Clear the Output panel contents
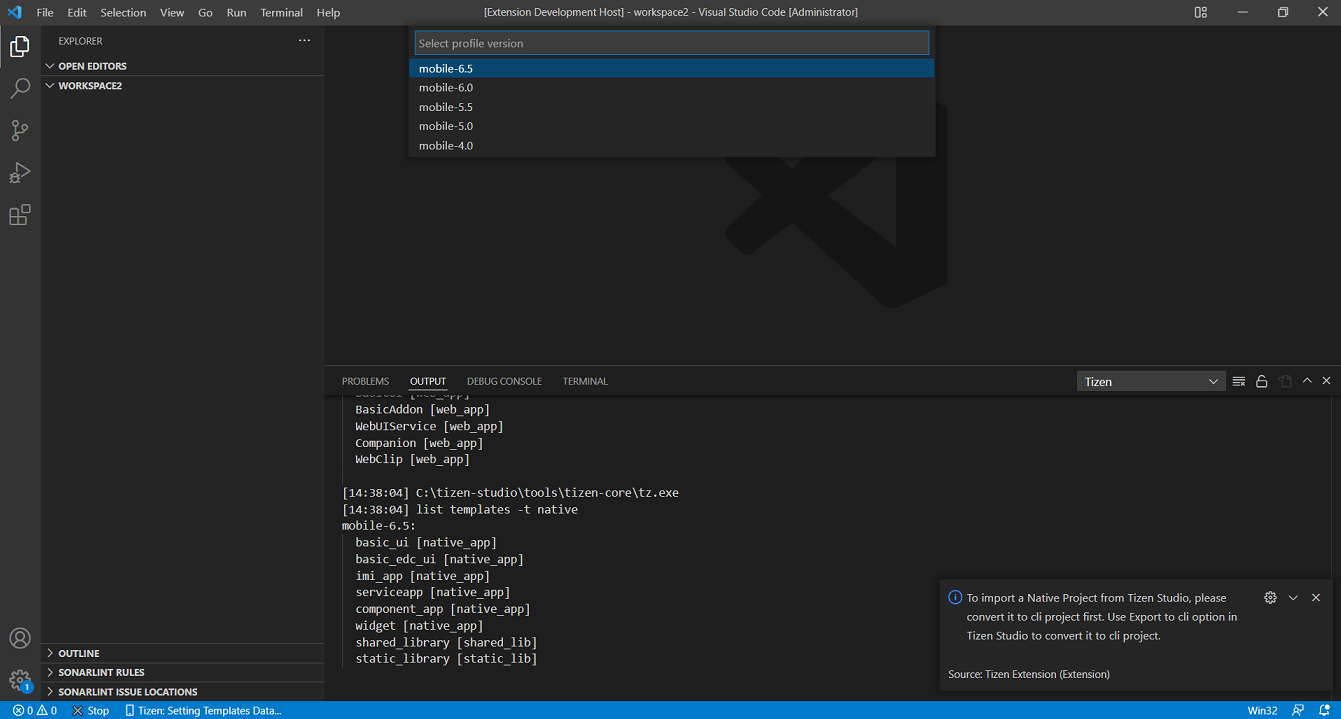Image resolution: width=1341 pixels, height=719 pixels. [1239, 381]
